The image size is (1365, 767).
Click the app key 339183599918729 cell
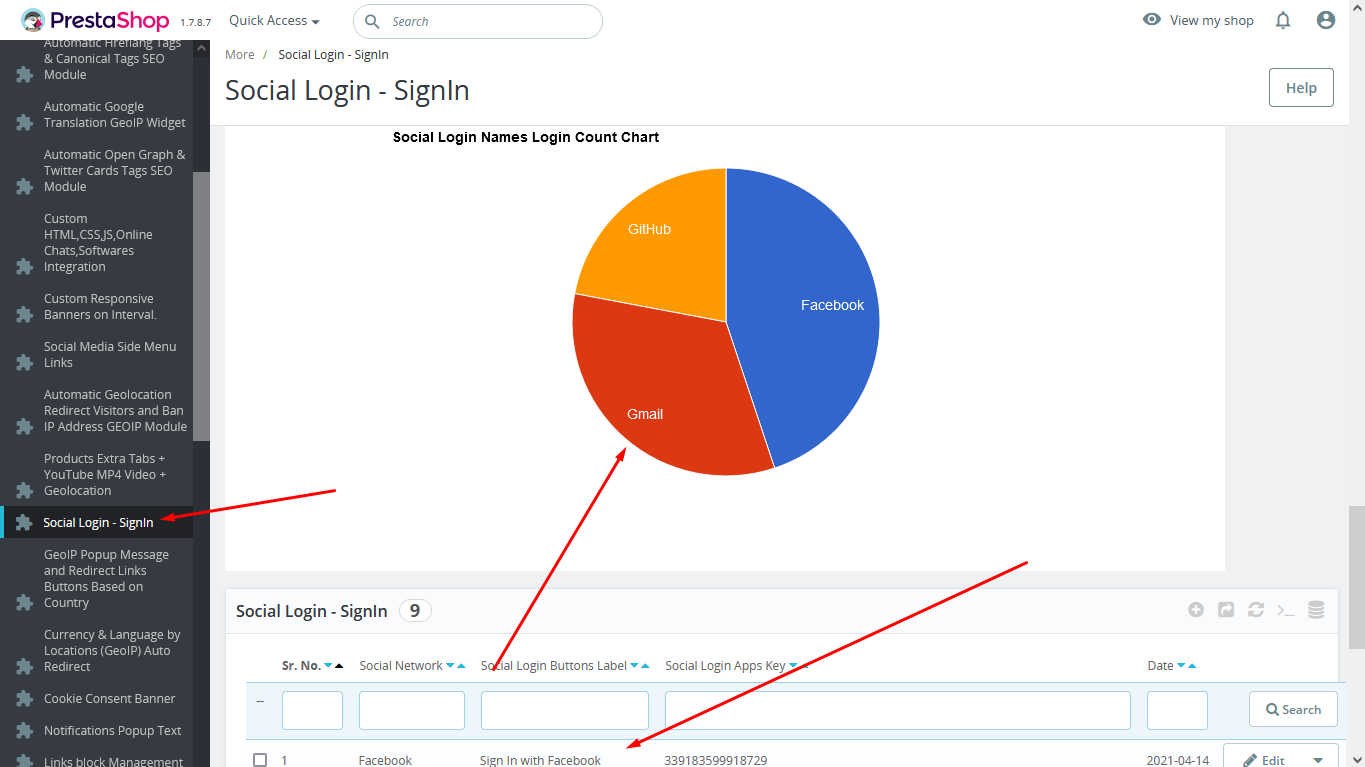pos(716,761)
